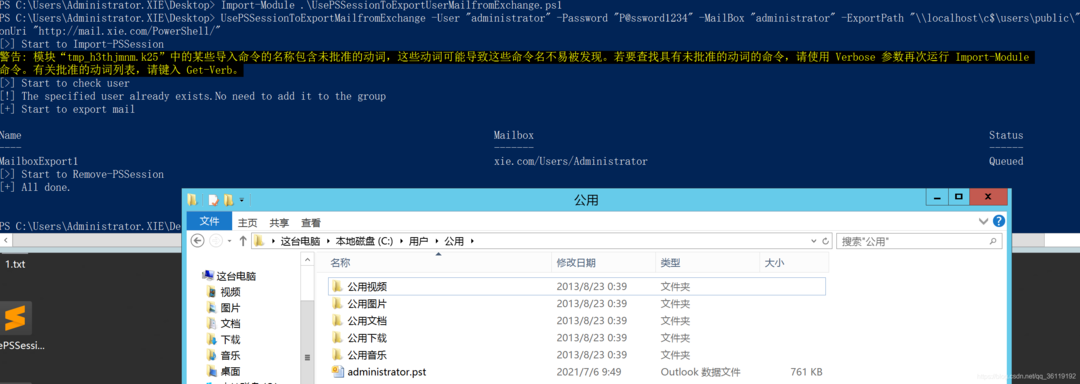
Task: Click the administrator.pst Outlook file icon
Action: [338, 372]
